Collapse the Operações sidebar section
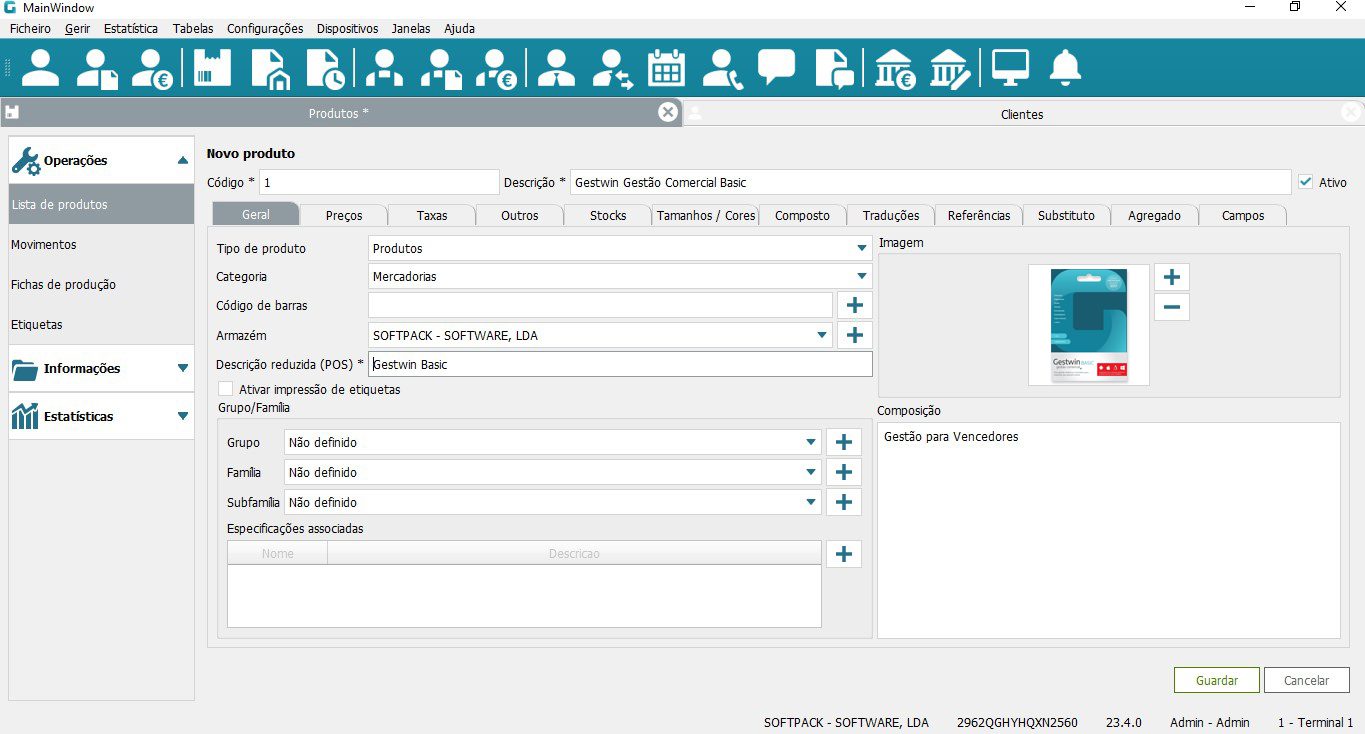 101,160
